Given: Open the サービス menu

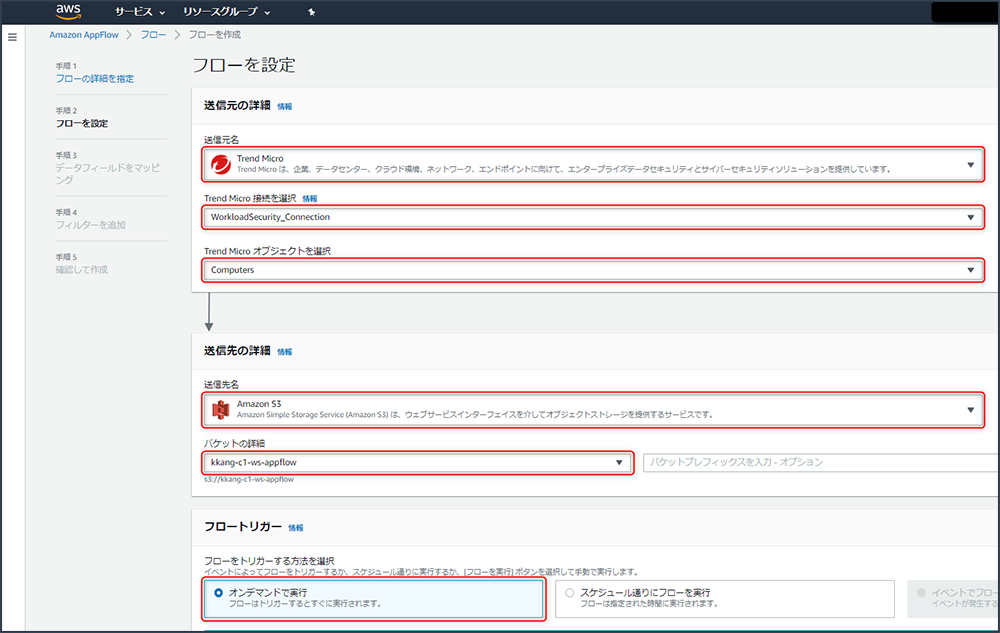Looking at the screenshot, I should [x=139, y=12].
